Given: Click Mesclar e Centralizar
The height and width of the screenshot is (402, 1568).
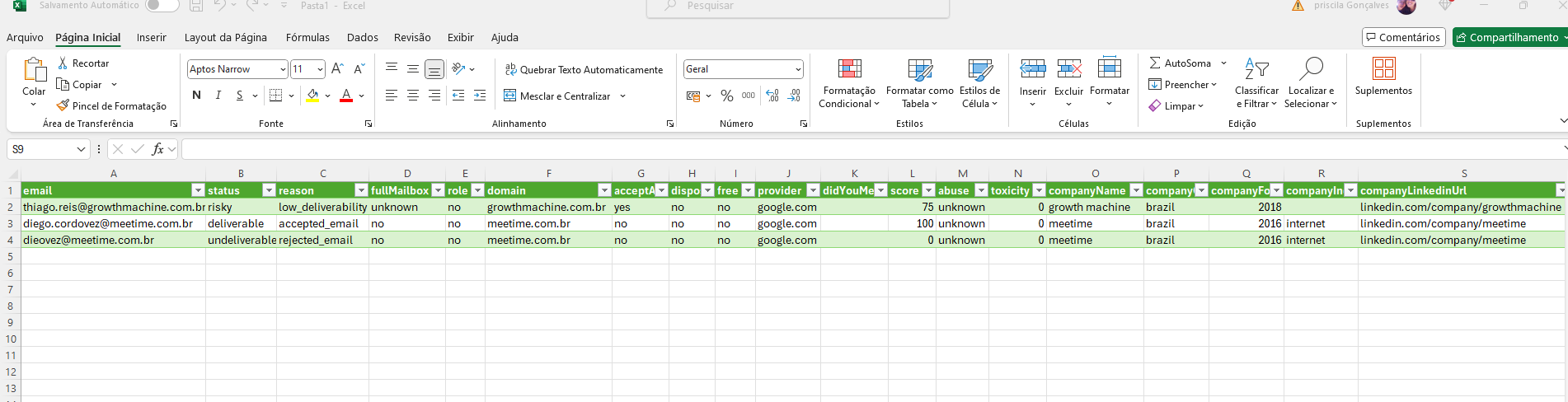Looking at the screenshot, I should tap(557, 96).
